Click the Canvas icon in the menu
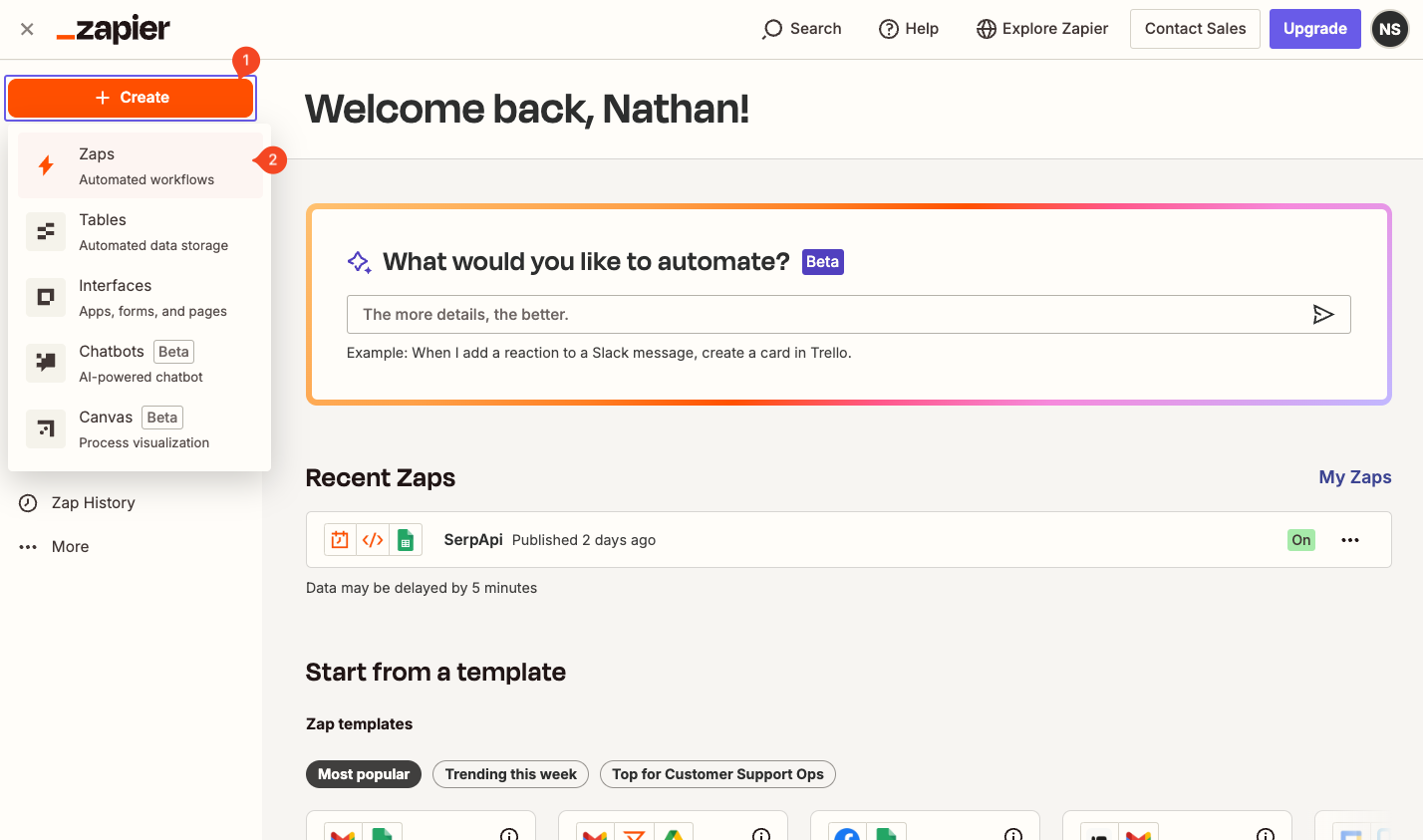Image resolution: width=1423 pixels, height=840 pixels. click(46, 428)
